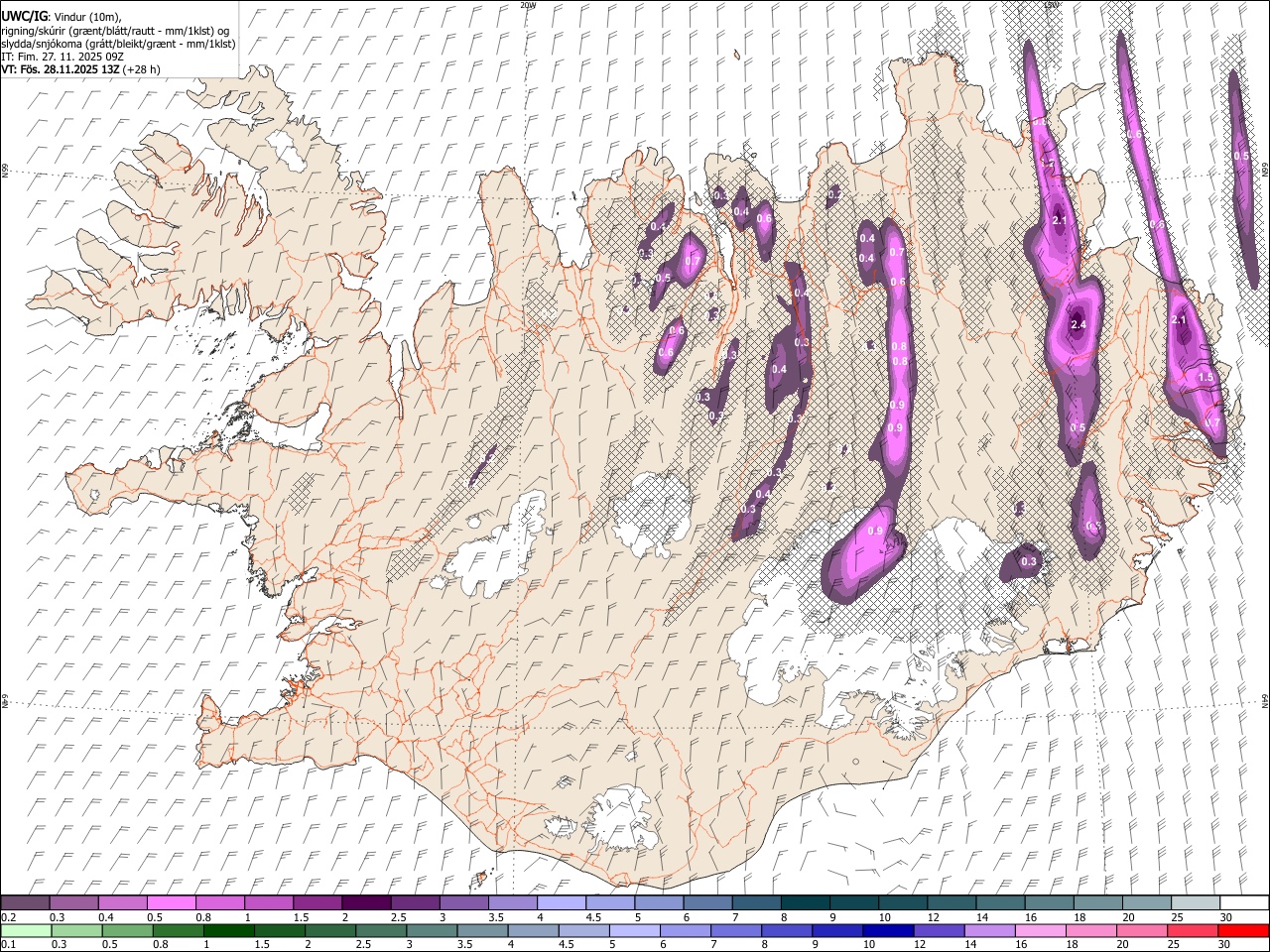Click the '20W' longitude label at top edge
1270x952 pixels.
528,5
